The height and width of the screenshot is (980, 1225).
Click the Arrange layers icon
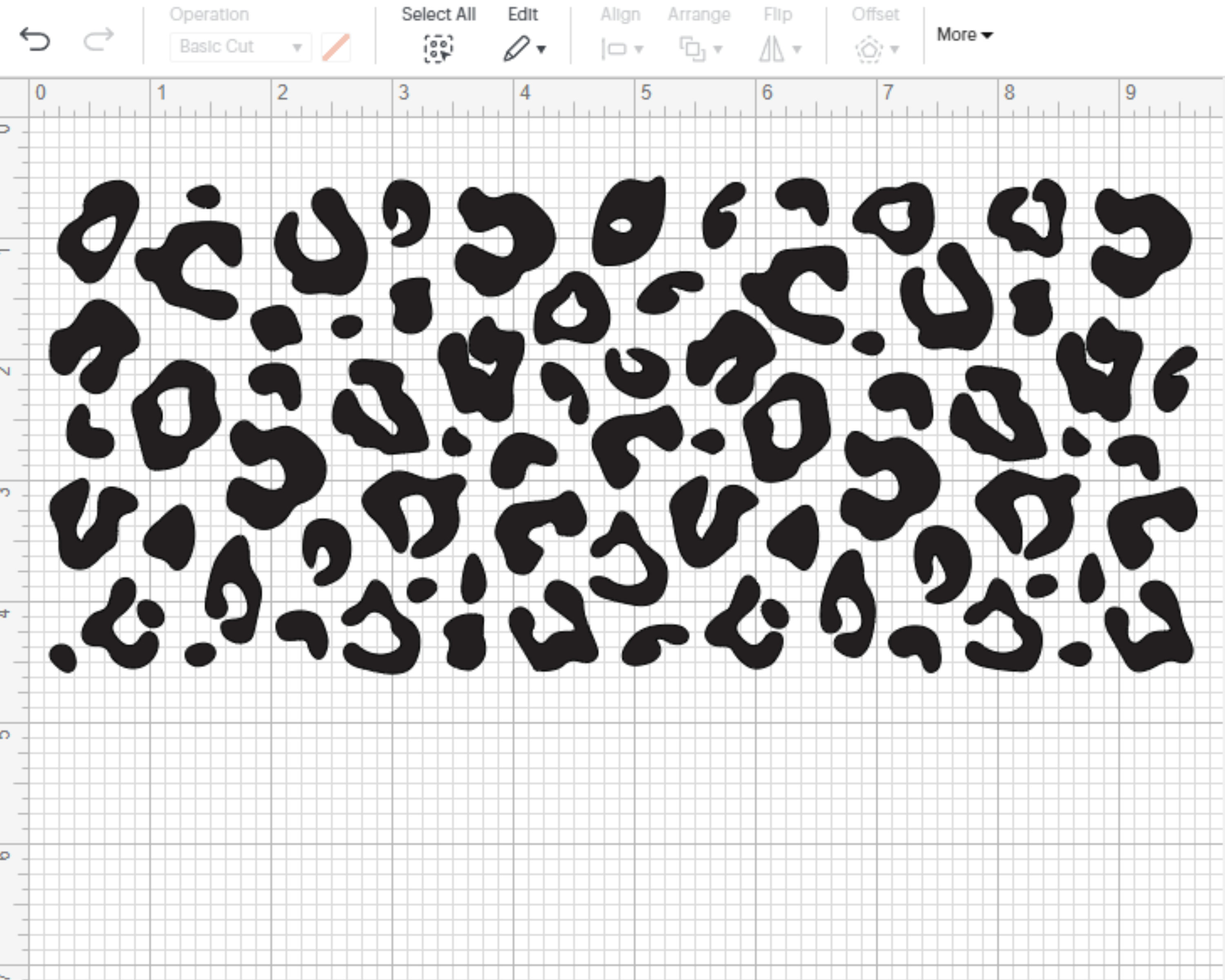click(693, 49)
